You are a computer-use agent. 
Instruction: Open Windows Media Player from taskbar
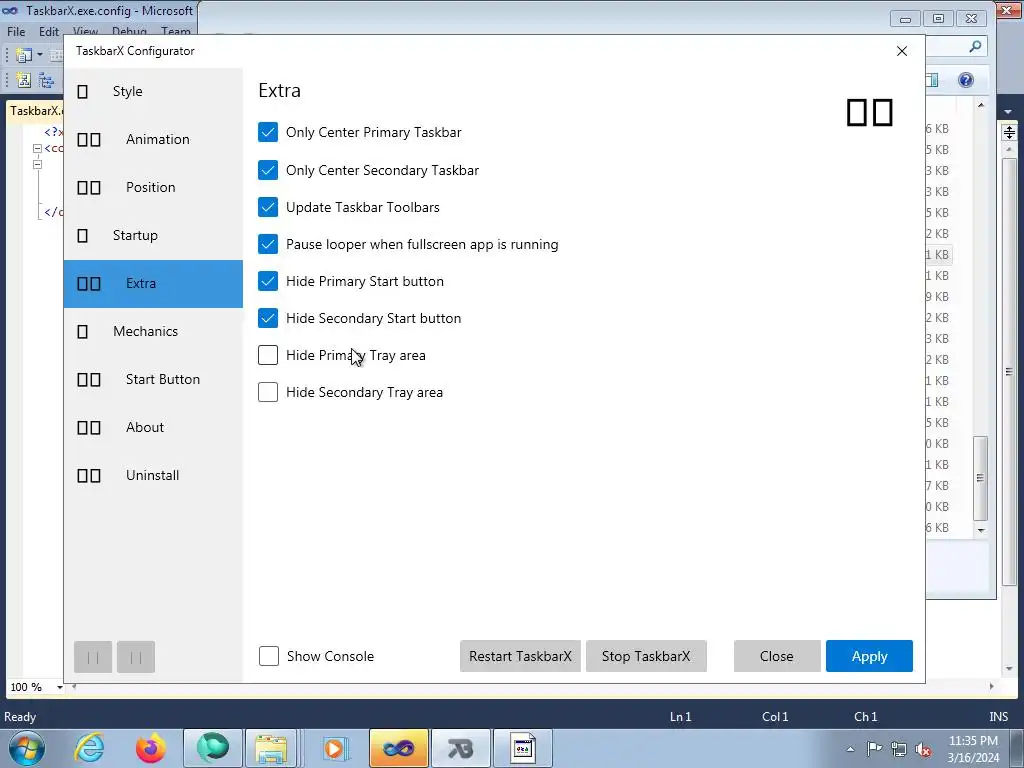pyautogui.click(x=335, y=748)
